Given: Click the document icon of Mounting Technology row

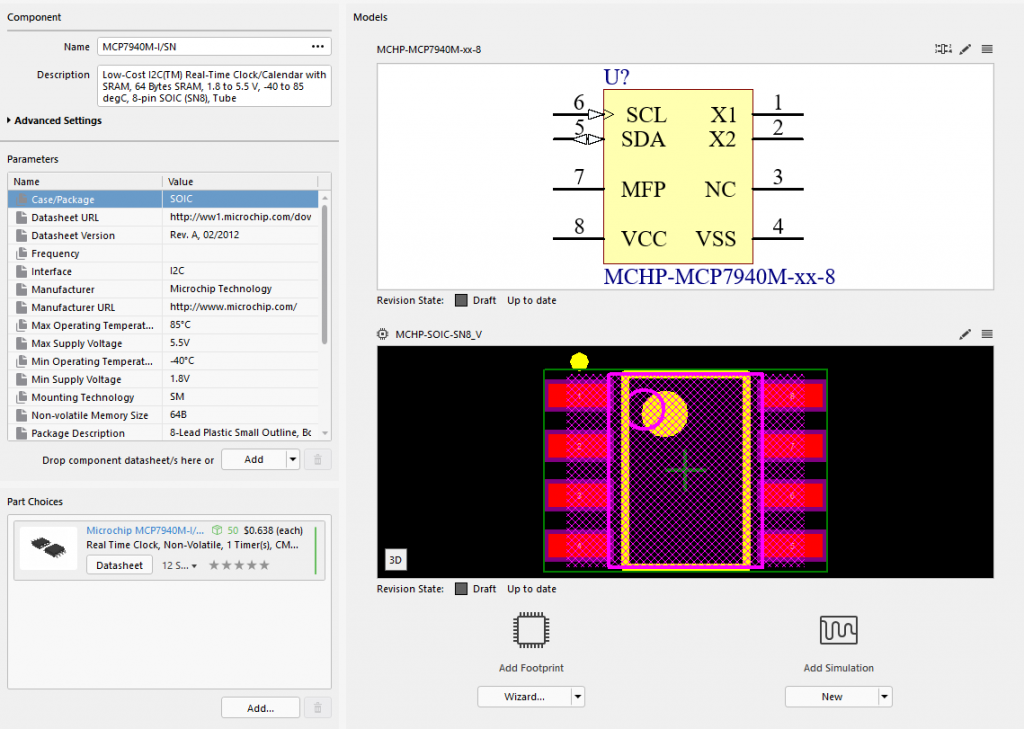Looking at the screenshot, I should pos(22,397).
